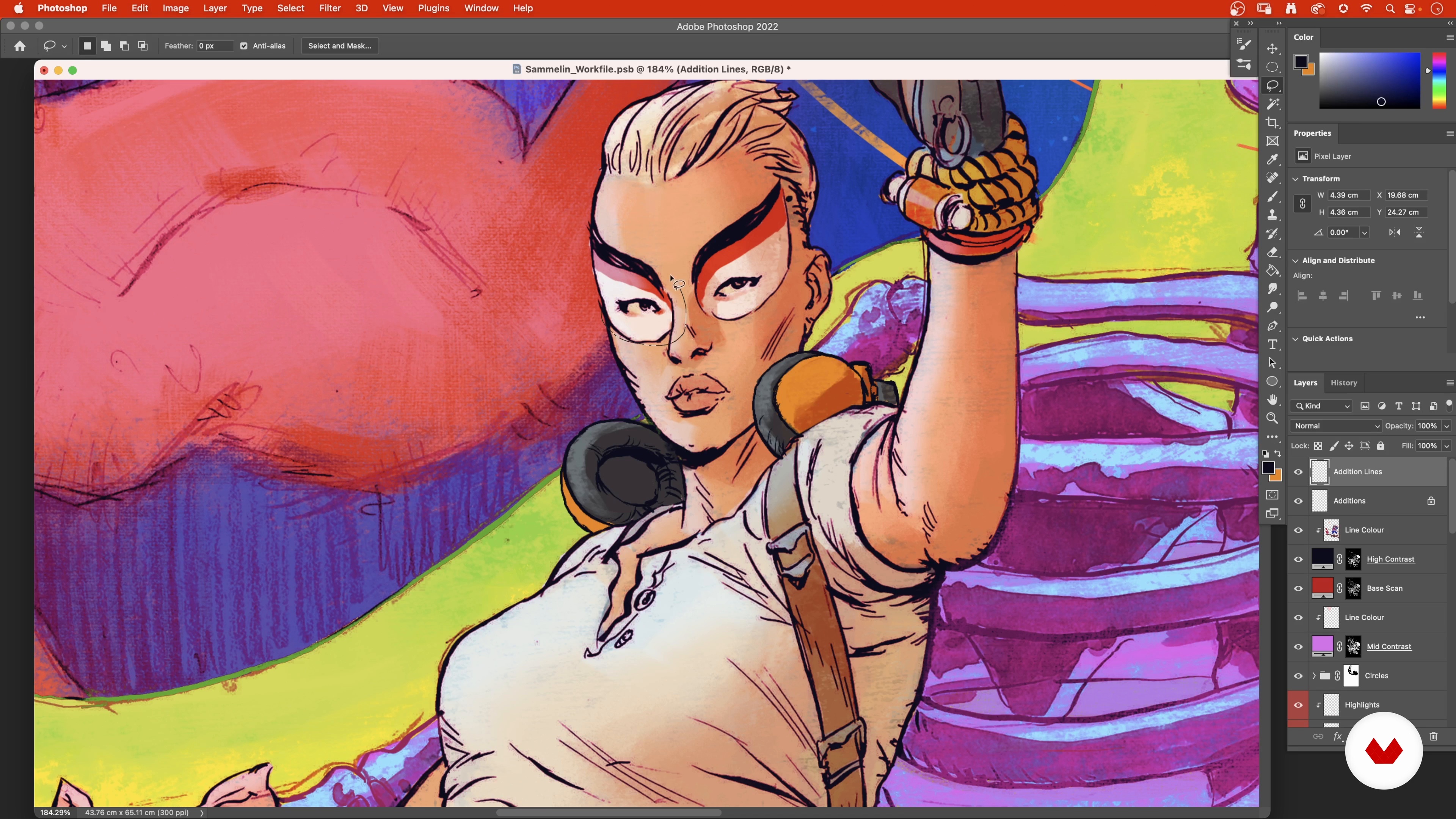The image size is (1456, 819).
Task: Select the Dodge tool
Action: (x=1272, y=308)
